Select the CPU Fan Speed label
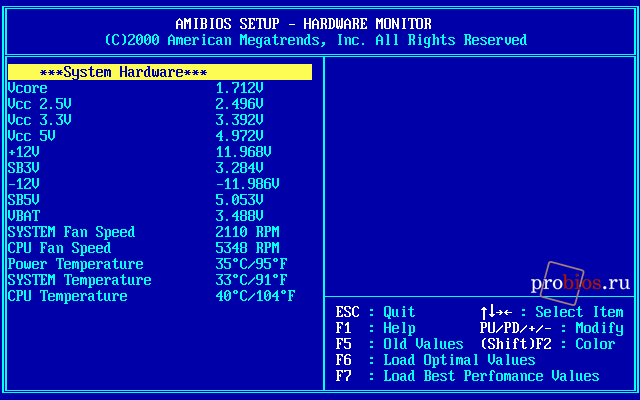 click(60, 248)
